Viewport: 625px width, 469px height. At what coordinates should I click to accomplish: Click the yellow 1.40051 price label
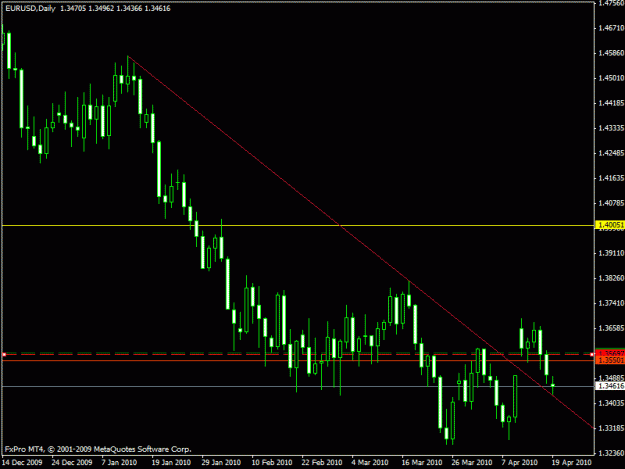[609, 225]
